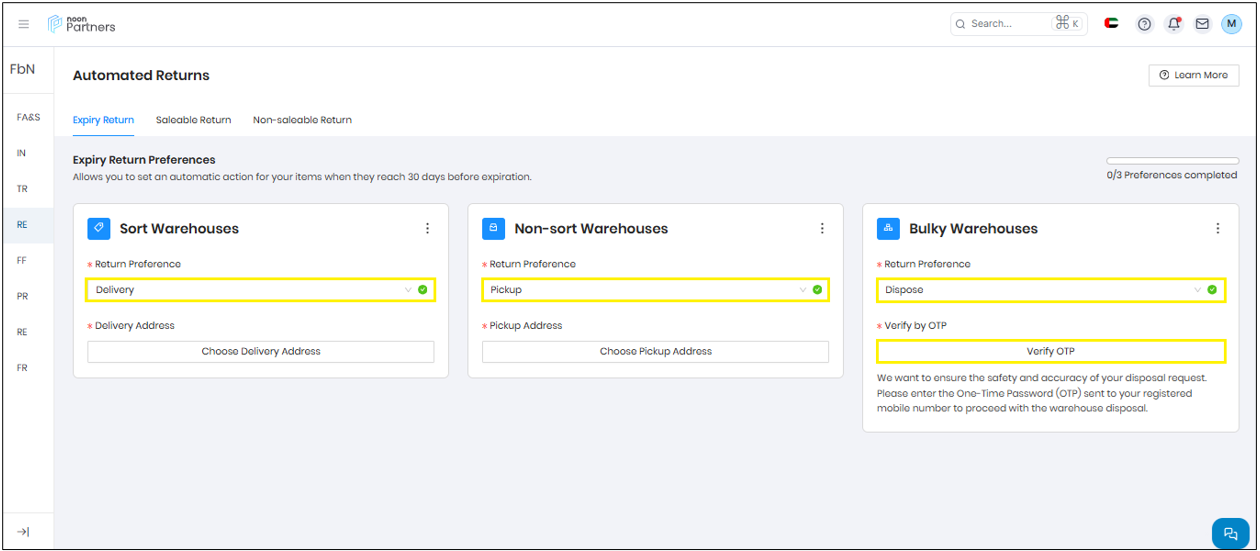
Task: Click the noon Partners logo
Action: [x=82, y=24]
